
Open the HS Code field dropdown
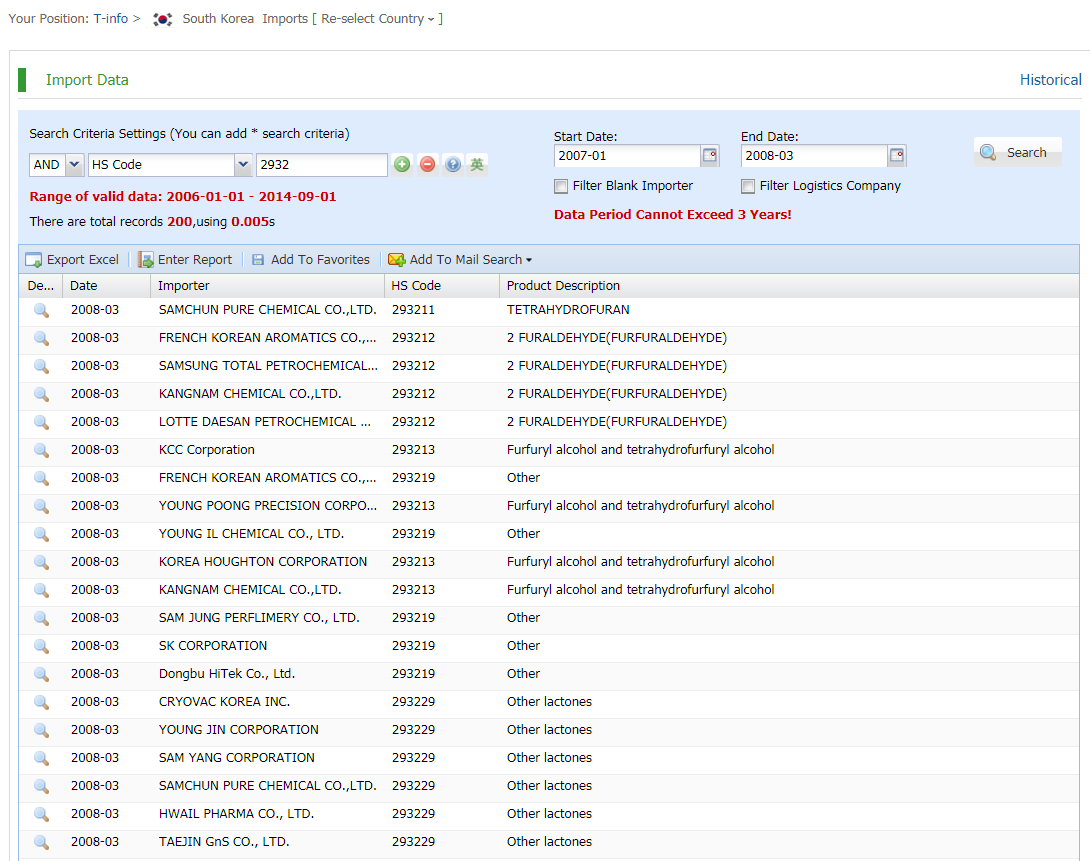coord(243,165)
